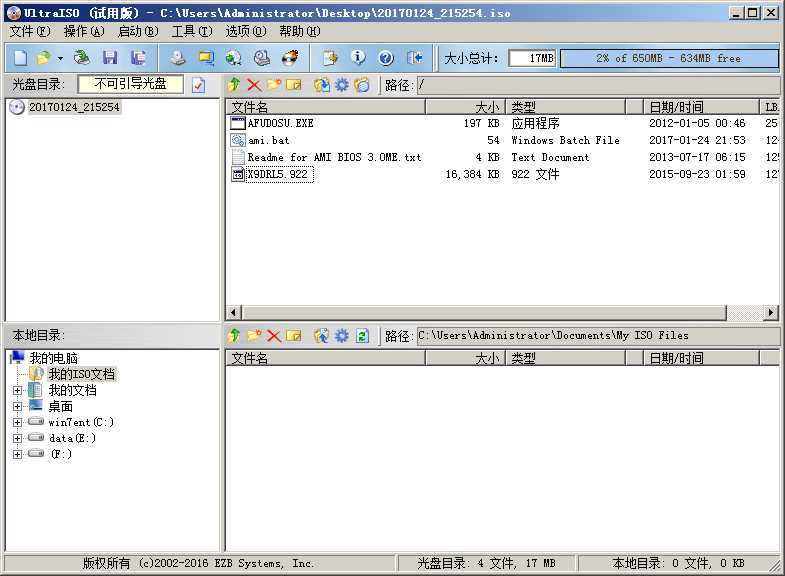The image size is (785, 576).
Task: Expand the 我的文档 tree node
Action: pos(18,390)
